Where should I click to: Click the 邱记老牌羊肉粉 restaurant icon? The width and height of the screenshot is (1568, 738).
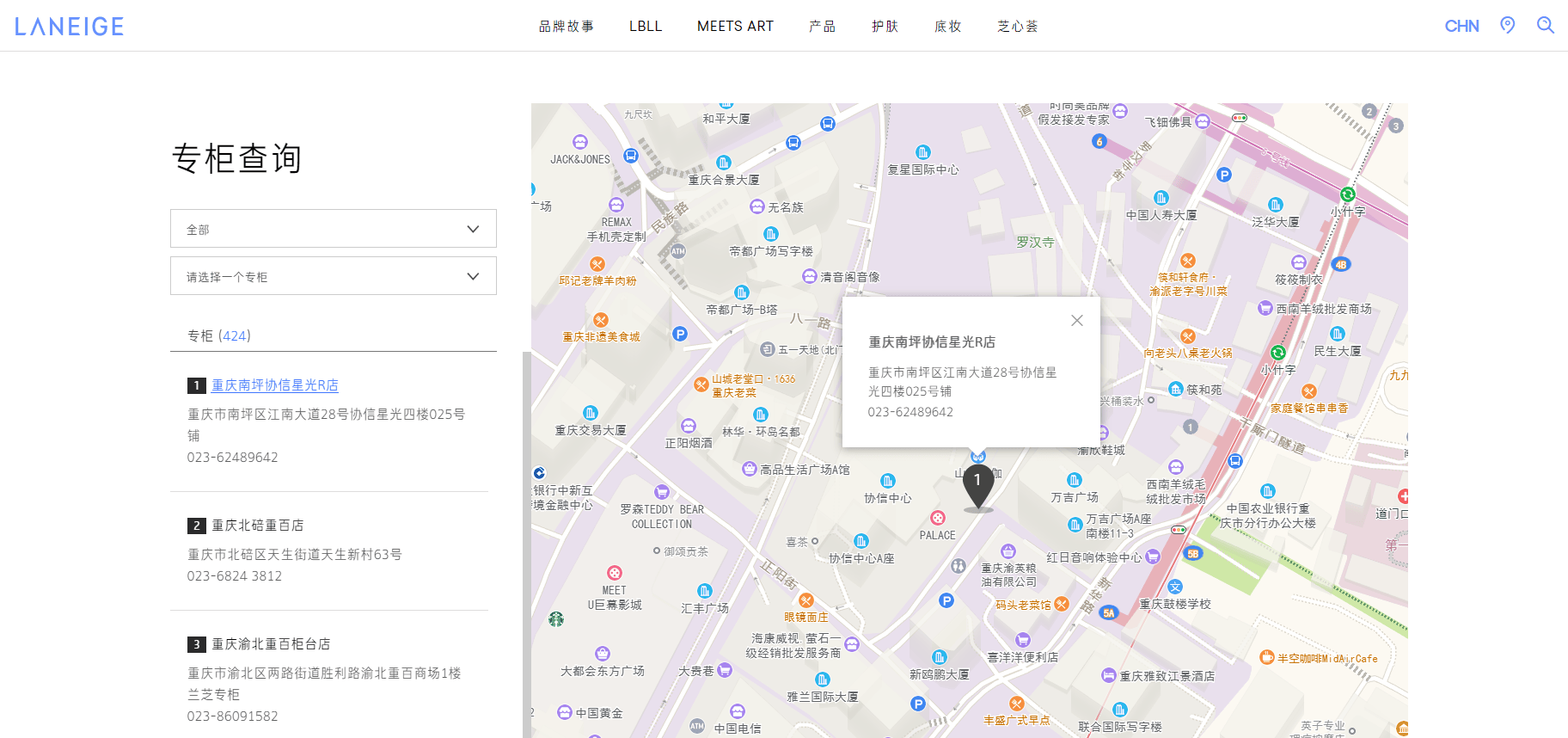point(597,264)
